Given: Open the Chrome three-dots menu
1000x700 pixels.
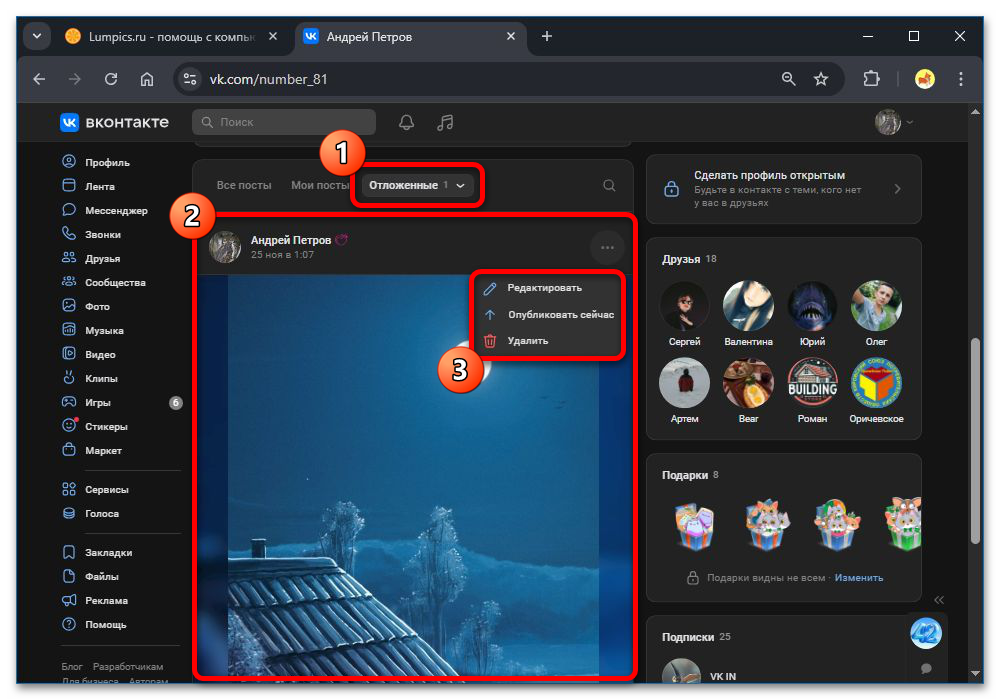Looking at the screenshot, I should (960, 79).
